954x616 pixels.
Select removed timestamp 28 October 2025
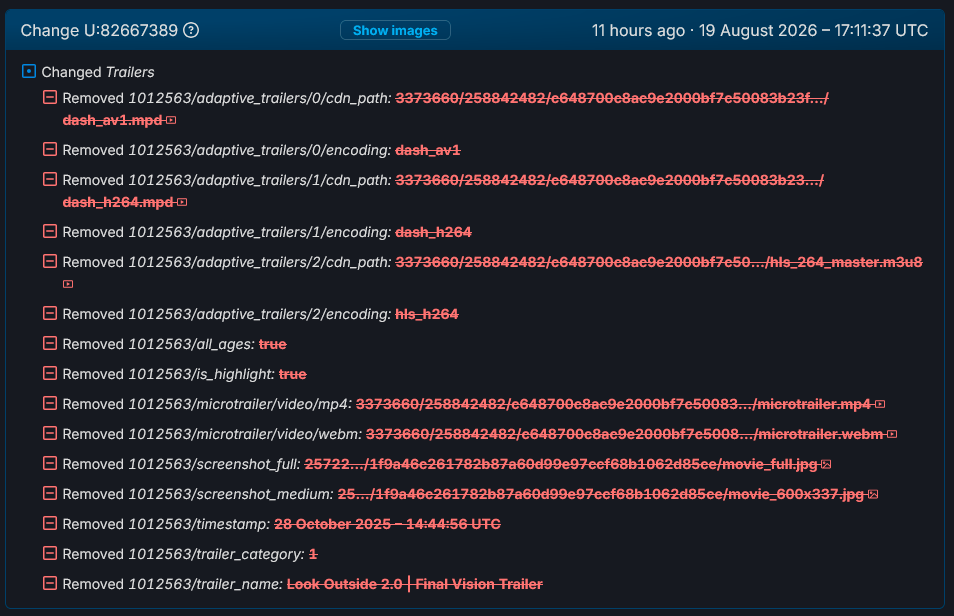tap(387, 524)
